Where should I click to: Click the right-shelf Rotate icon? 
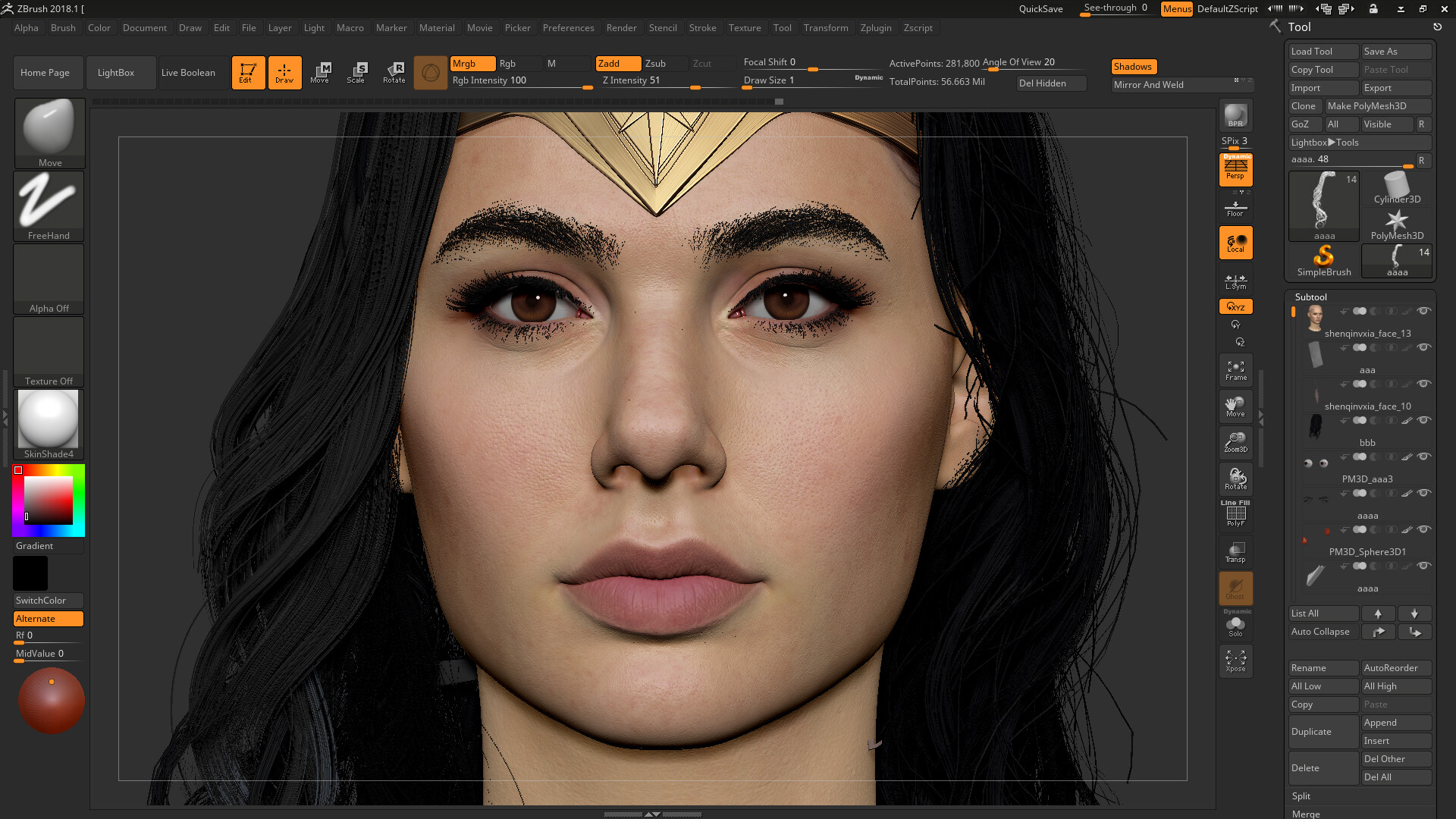pyautogui.click(x=1235, y=479)
